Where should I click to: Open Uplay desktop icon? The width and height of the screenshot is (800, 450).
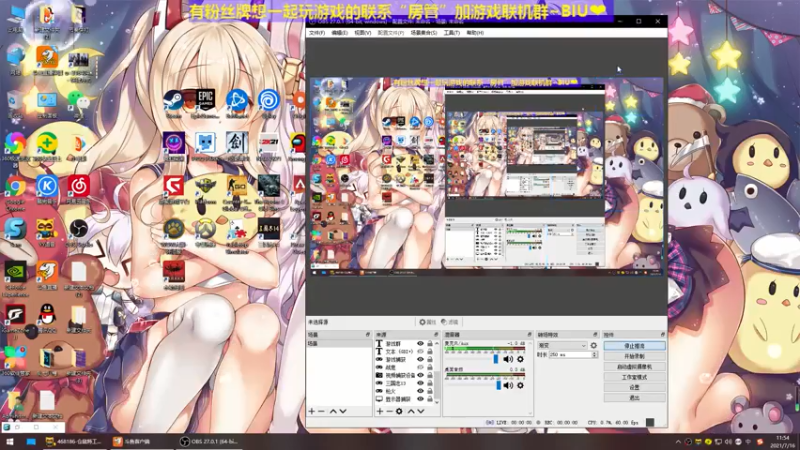pyautogui.click(x=268, y=103)
